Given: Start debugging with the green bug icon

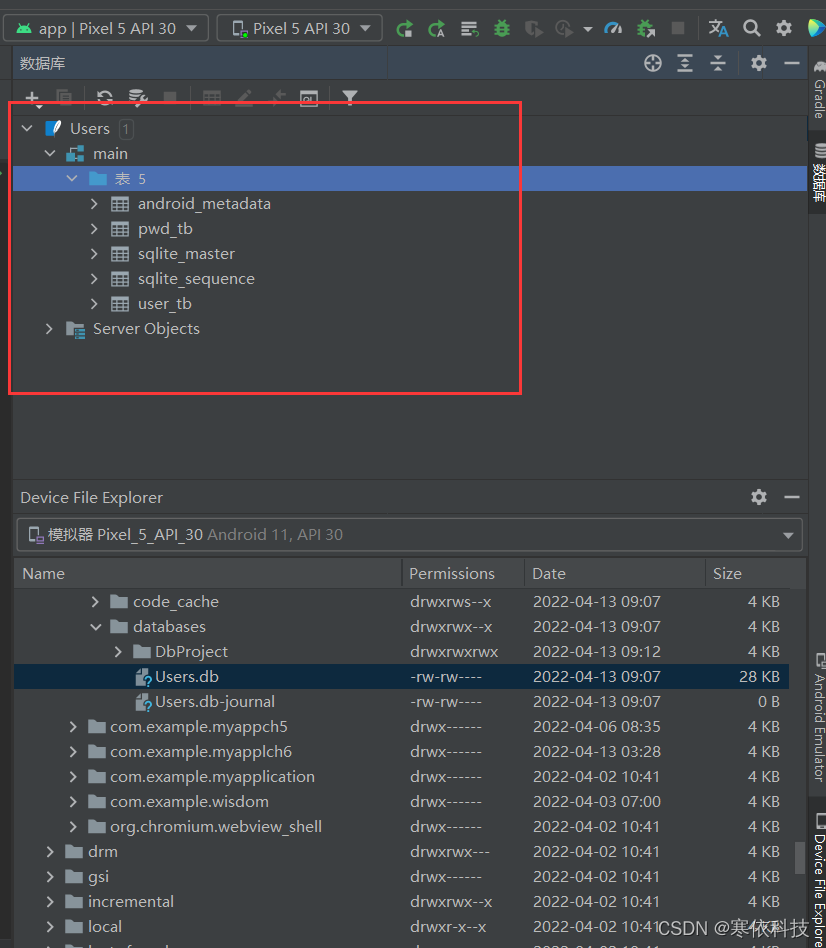Looking at the screenshot, I should click(502, 28).
